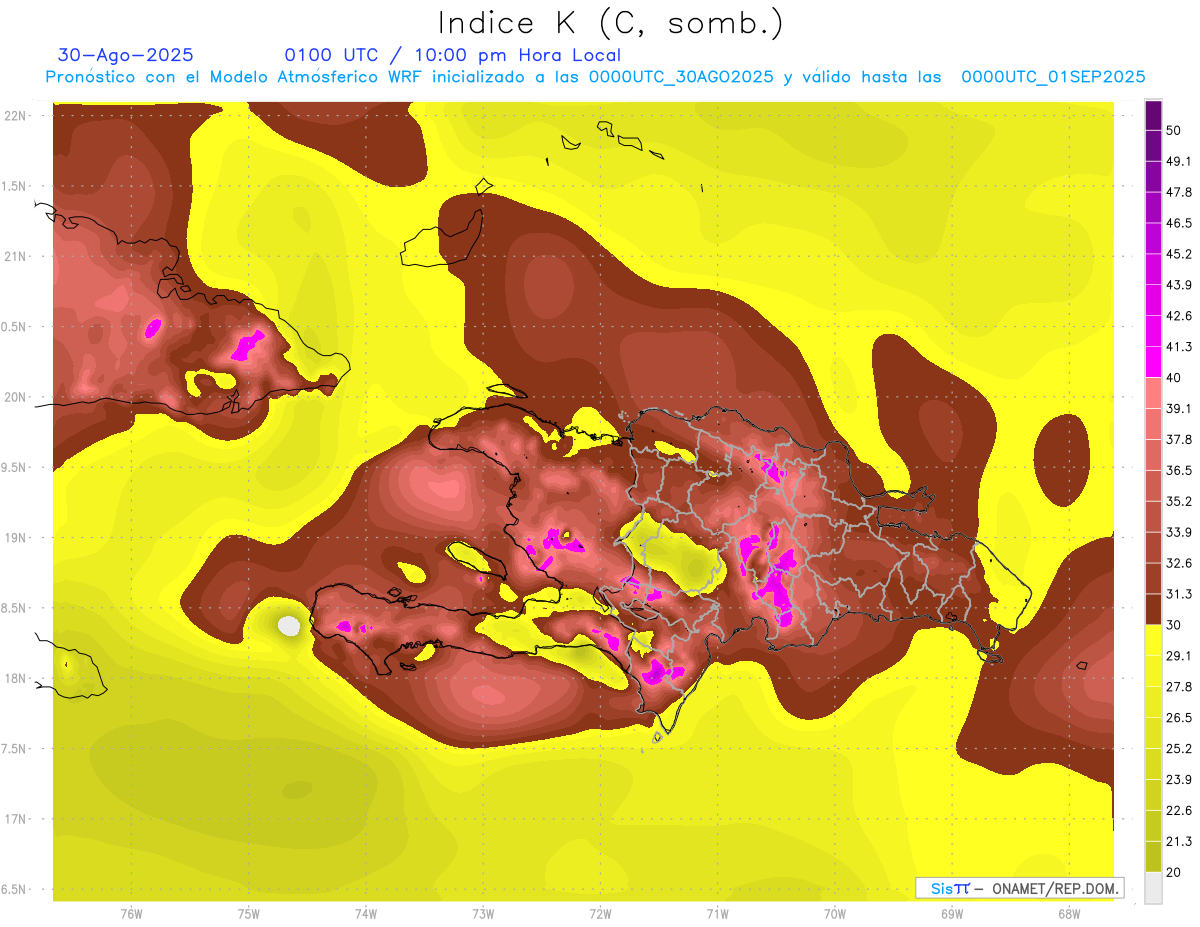Click the magenta swatch between 40 and 41.3

[1153, 362]
